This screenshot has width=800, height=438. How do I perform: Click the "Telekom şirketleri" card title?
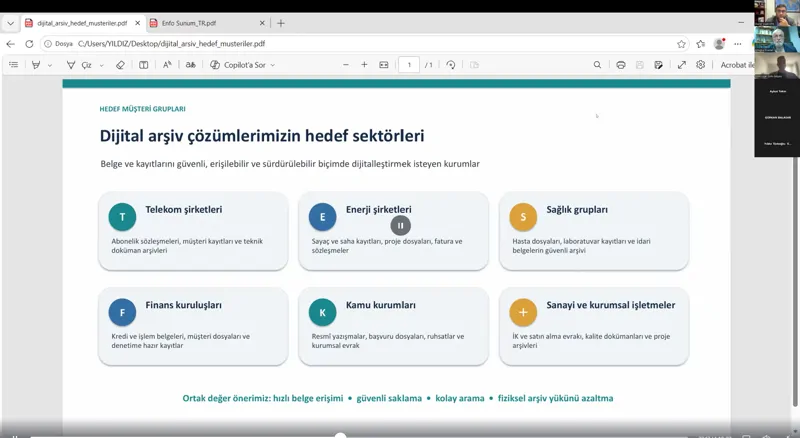tap(184, 210)
